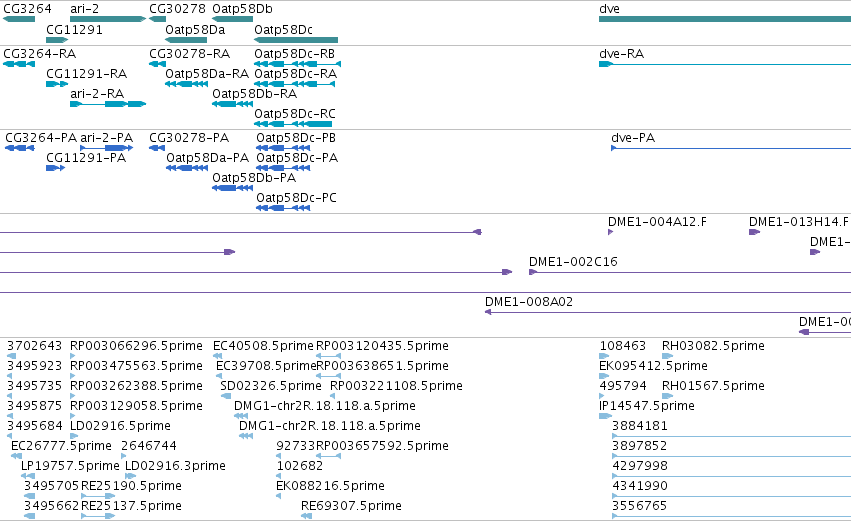Open EST RP003129058.5prime
Viewport: 851px width, 521px height.
[x=136, y=406]
